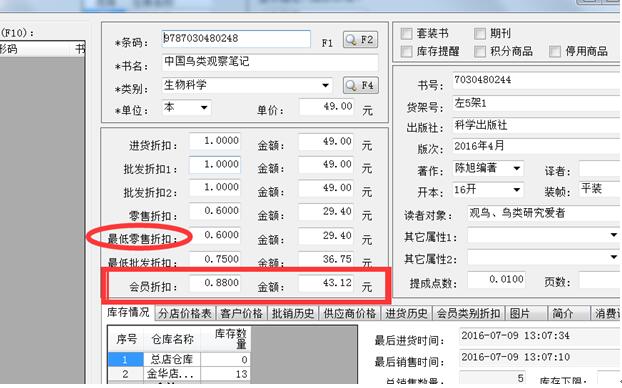The width and height of the screenshot is (622, 388).
Task: Select the 进货历史 tab
Action: click(x=406, y=313)
